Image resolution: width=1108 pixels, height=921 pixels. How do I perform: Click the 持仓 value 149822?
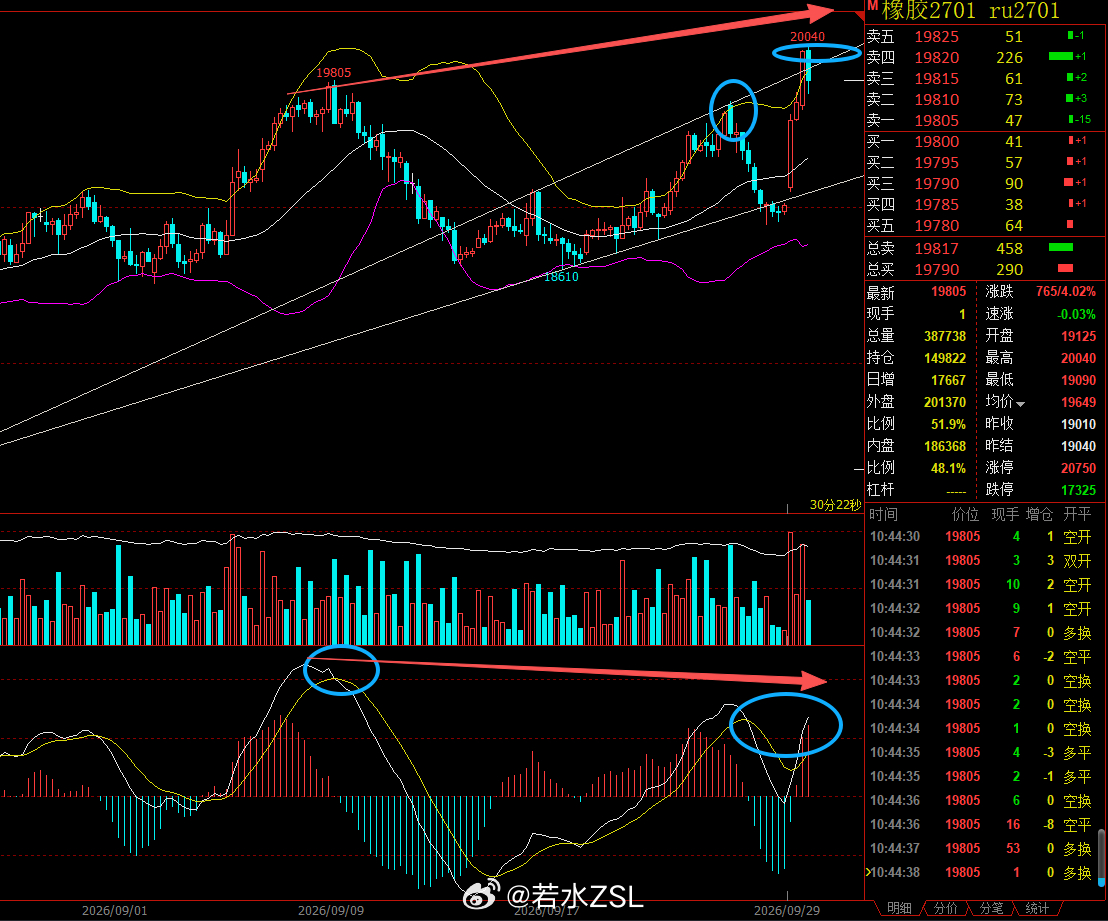pyautogui.click(x=945, y=358)
